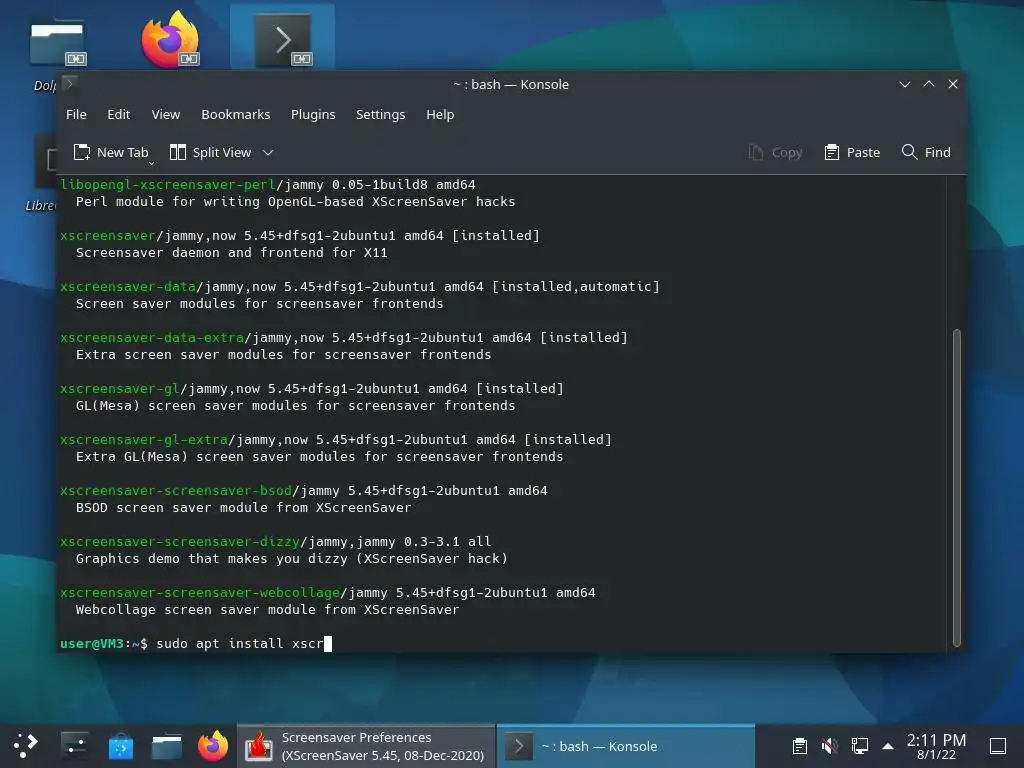Open Dolphin file manager from taskbar
Viewport: 1024px width, 768px height.
pos(167,746)
